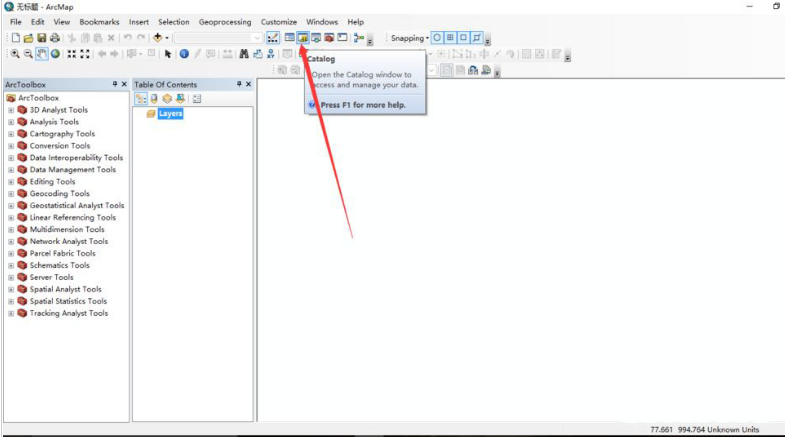Close the Table Of Contents panel

(x=248, y=85)
